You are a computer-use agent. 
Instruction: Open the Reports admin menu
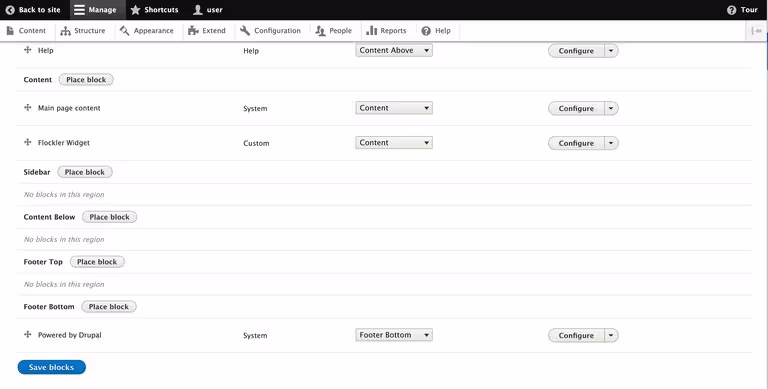386,31
